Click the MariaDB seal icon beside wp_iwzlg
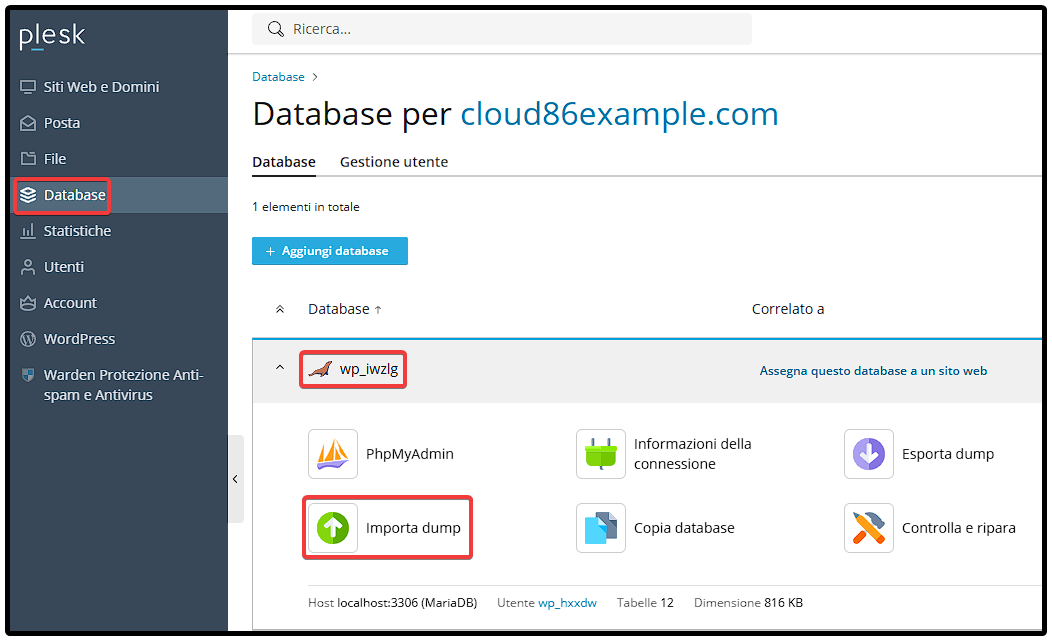Viewport: 1052px width, 641px height. (x=320, y=369)
